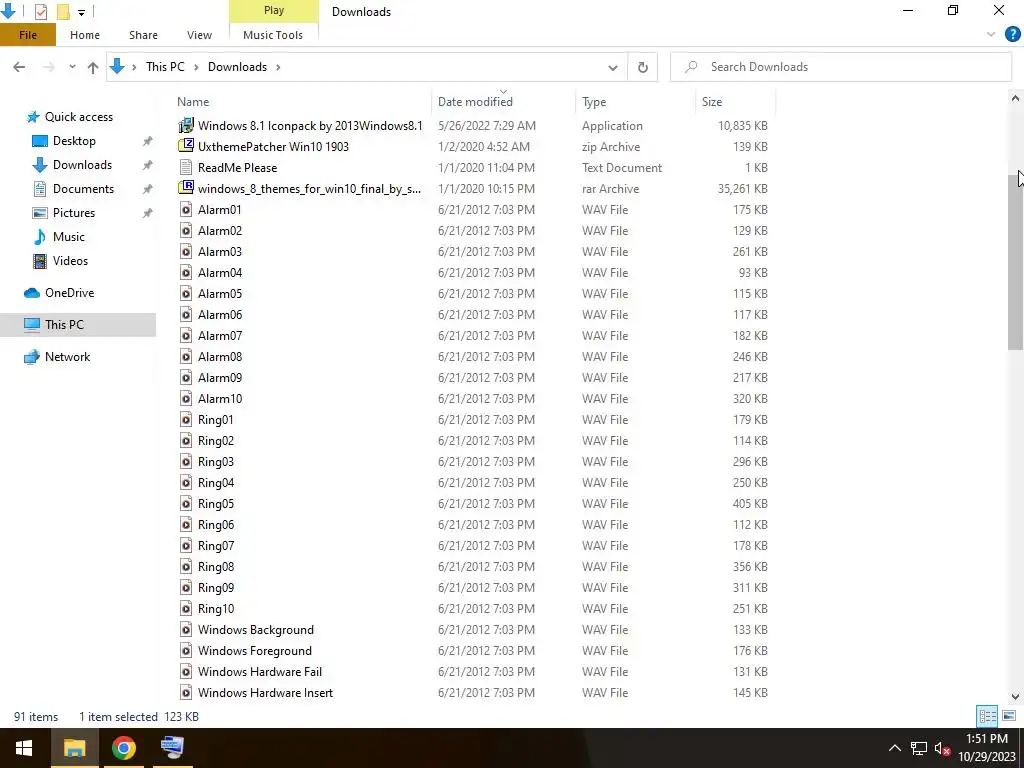Select the Ring05 file name
Image resolution: width=1024 pixels, height=768 pixels.
[216, 504]
